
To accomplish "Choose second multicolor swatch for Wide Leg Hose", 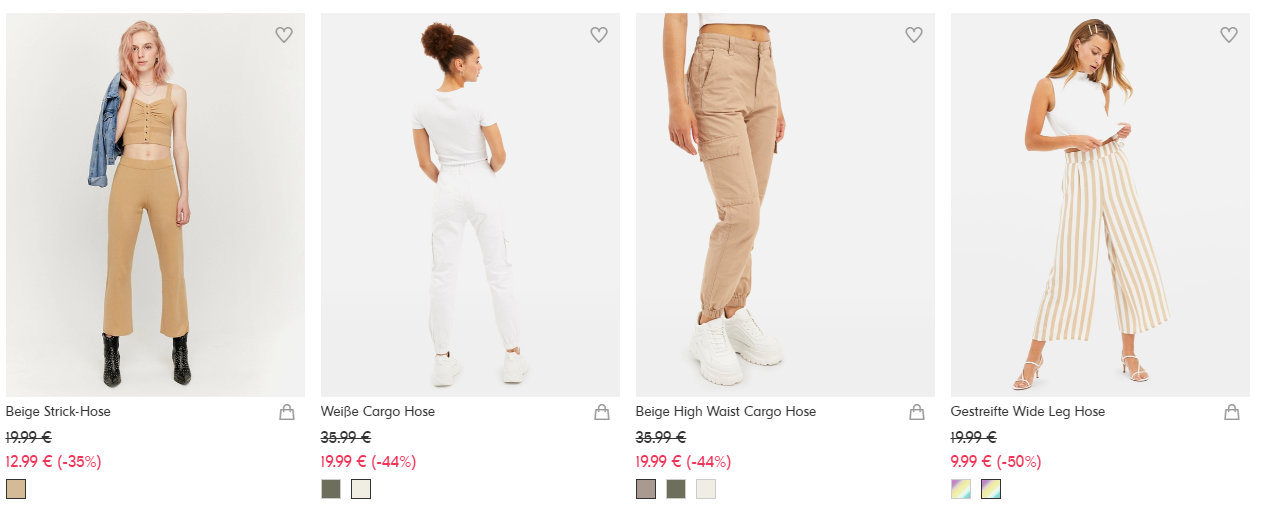I will point(991,489).
